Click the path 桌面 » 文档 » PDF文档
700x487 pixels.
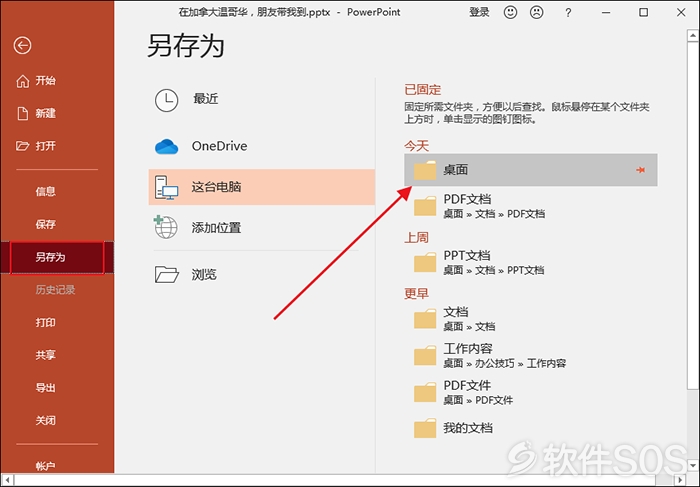[x=494, y=214]
